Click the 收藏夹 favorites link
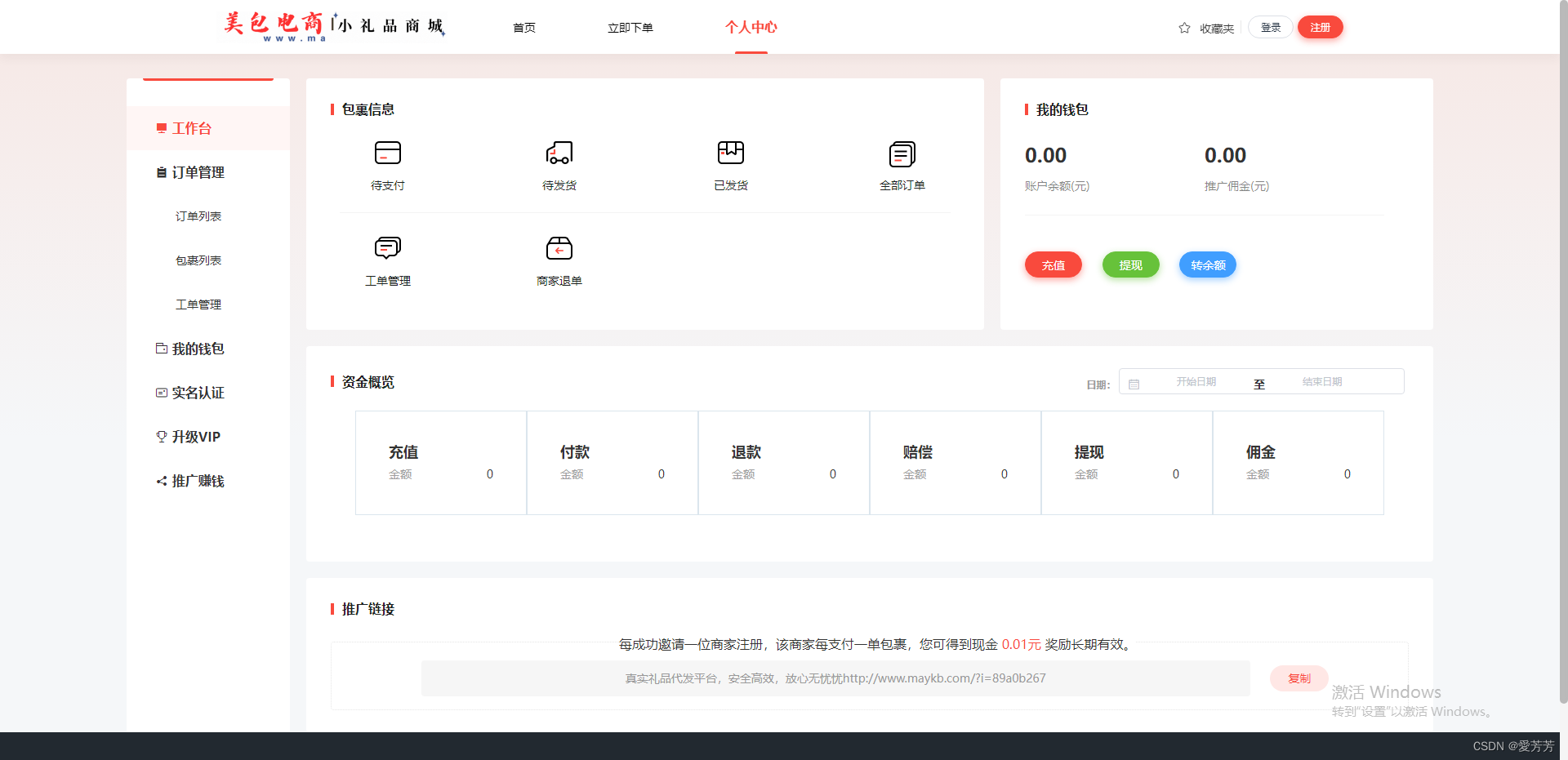Image resolution: width=1568 pixels, height=760 pixels. click(1217, 29)
